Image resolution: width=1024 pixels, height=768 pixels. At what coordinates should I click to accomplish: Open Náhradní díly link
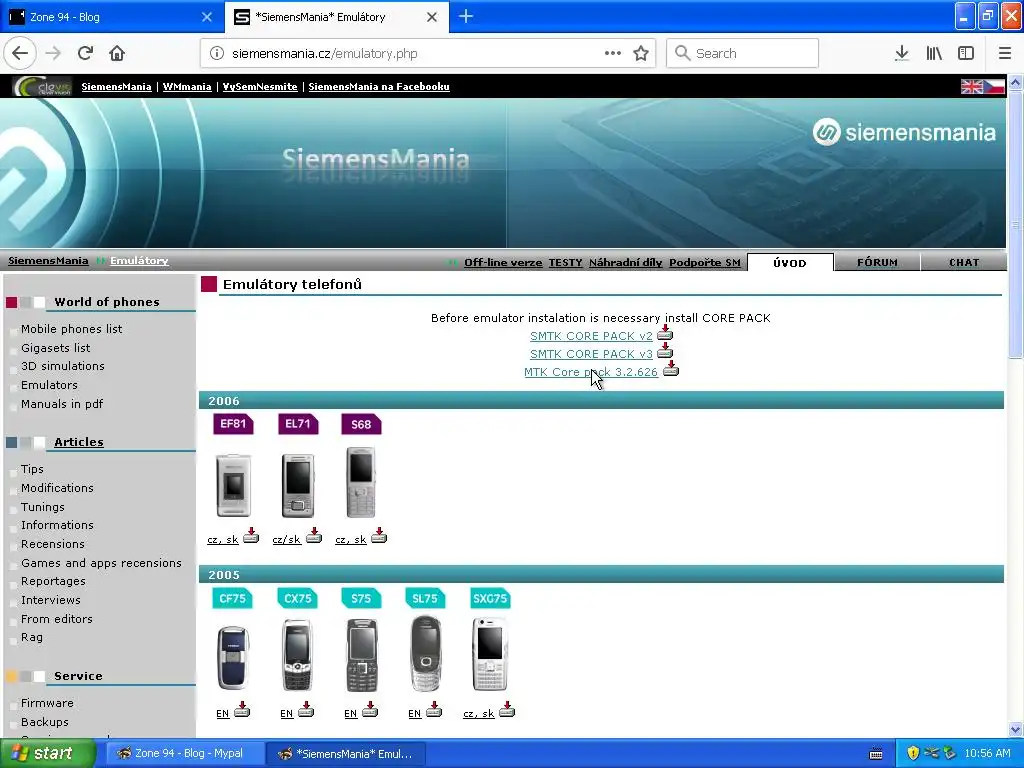click(x=626, y=263)
